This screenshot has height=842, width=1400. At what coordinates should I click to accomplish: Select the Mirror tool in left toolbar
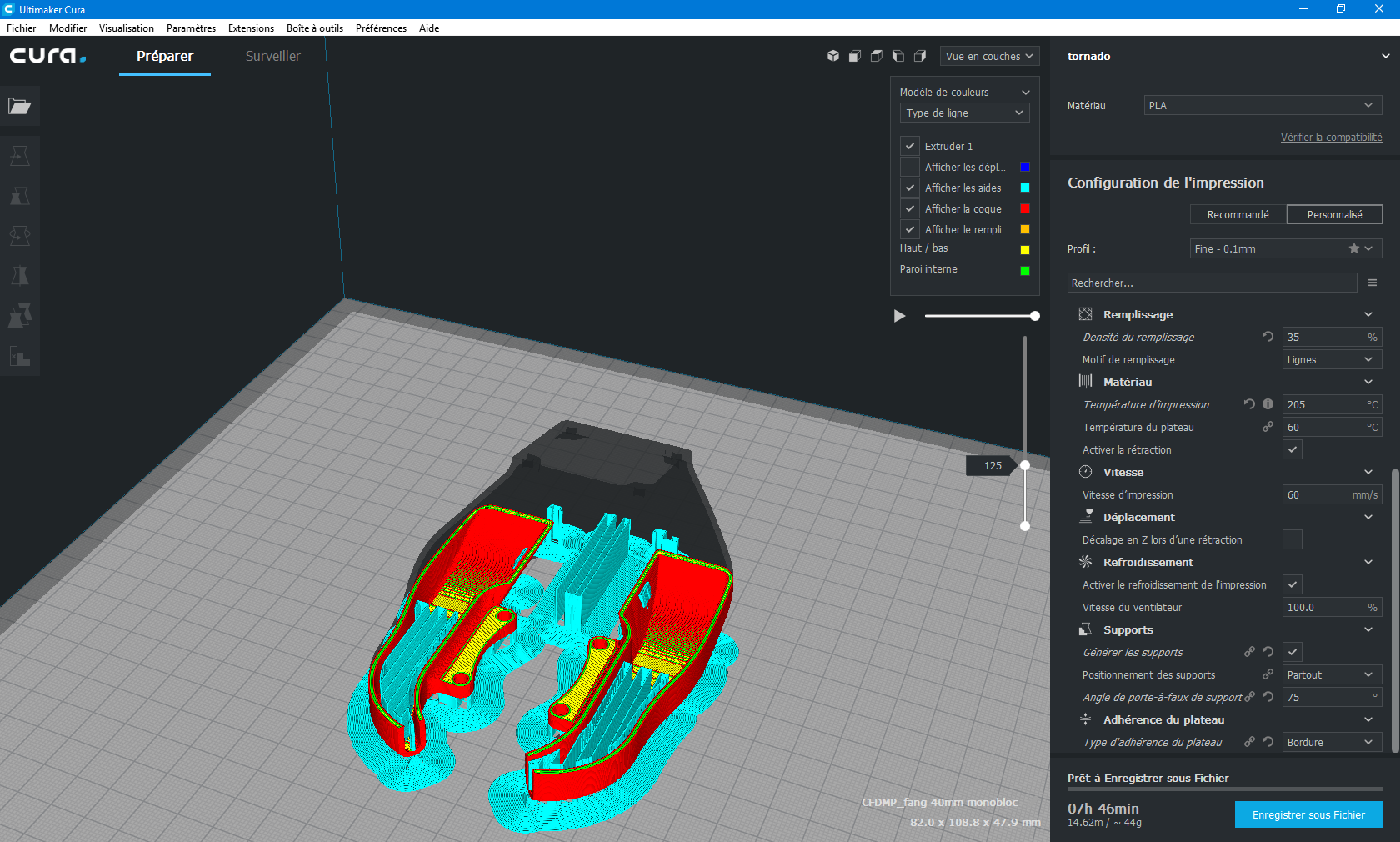[x=20, y=276]
